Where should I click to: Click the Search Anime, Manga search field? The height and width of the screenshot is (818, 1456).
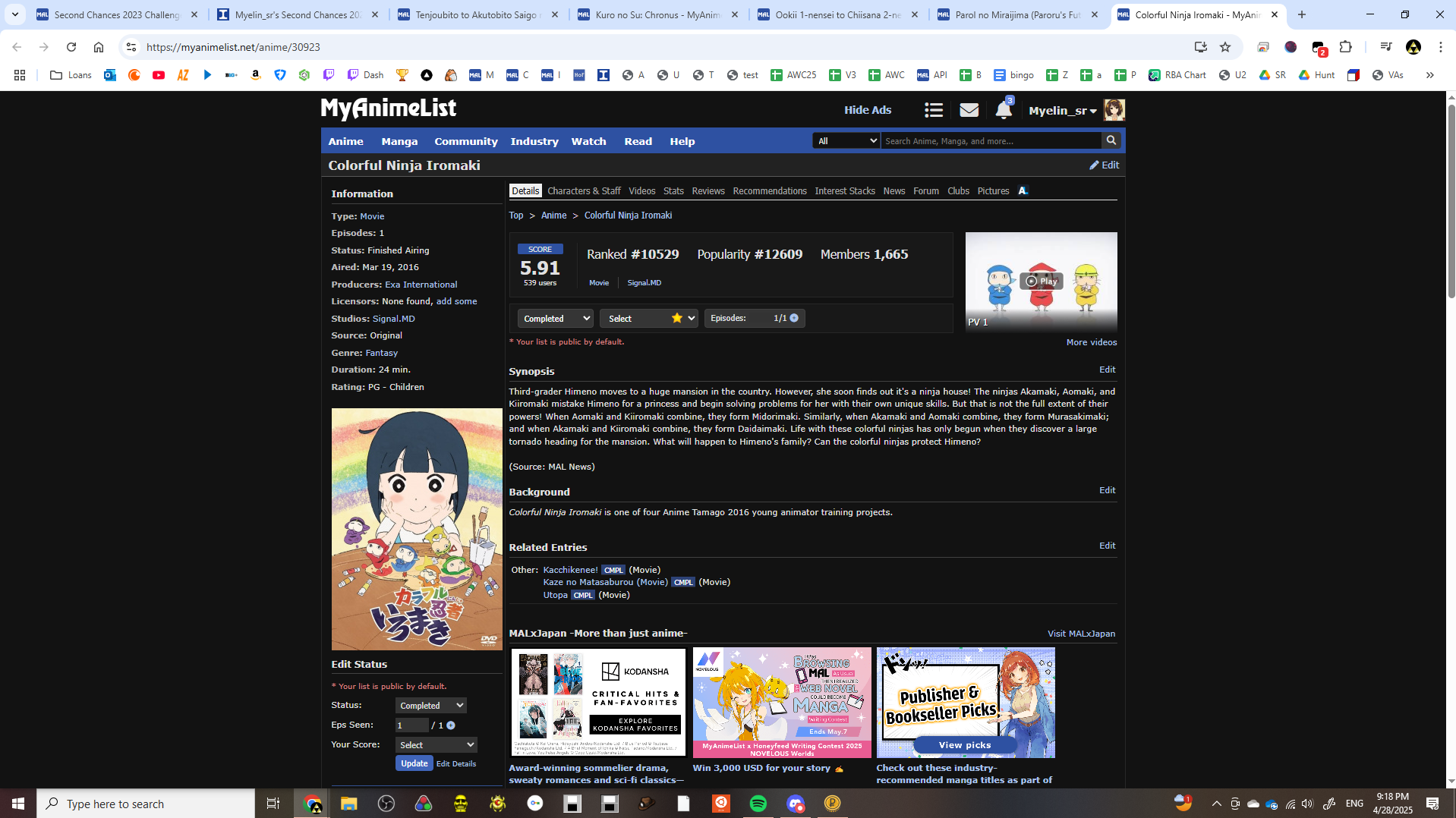tap(991, 140)
